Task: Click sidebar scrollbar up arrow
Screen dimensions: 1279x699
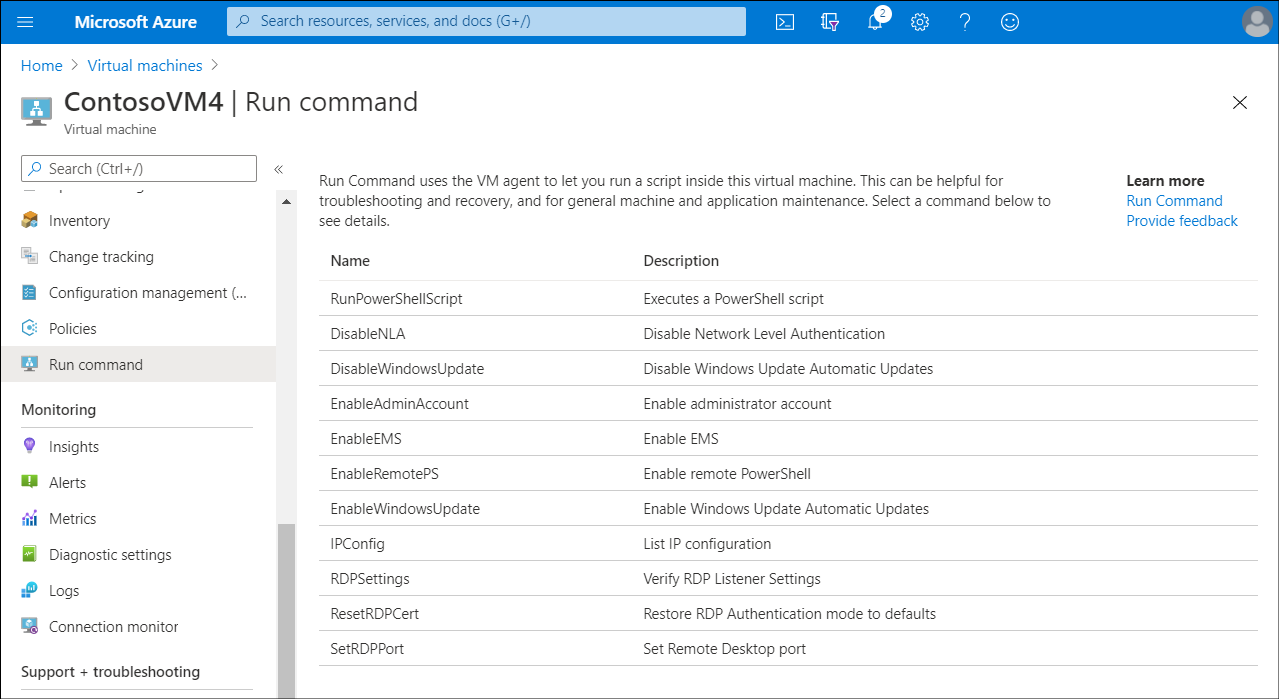Action: tap(287, 202)
